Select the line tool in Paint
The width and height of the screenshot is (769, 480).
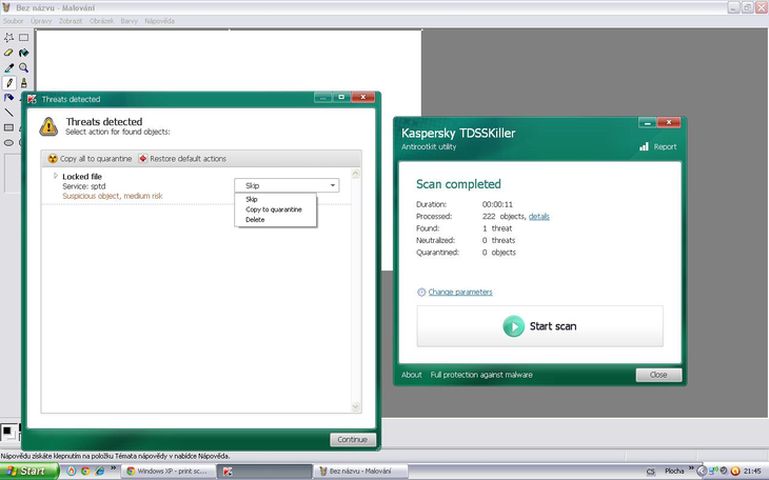pyautogui.click(x=9, y=113)
